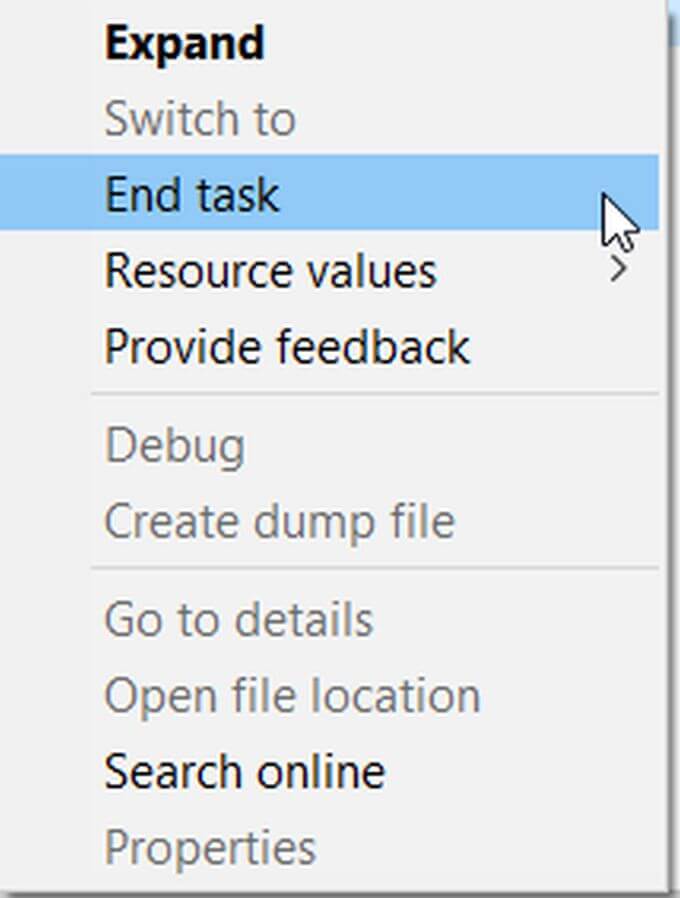Click Expand in the context menu
Image resolution: width=680 pixels, height=898 pixels.
184,44
